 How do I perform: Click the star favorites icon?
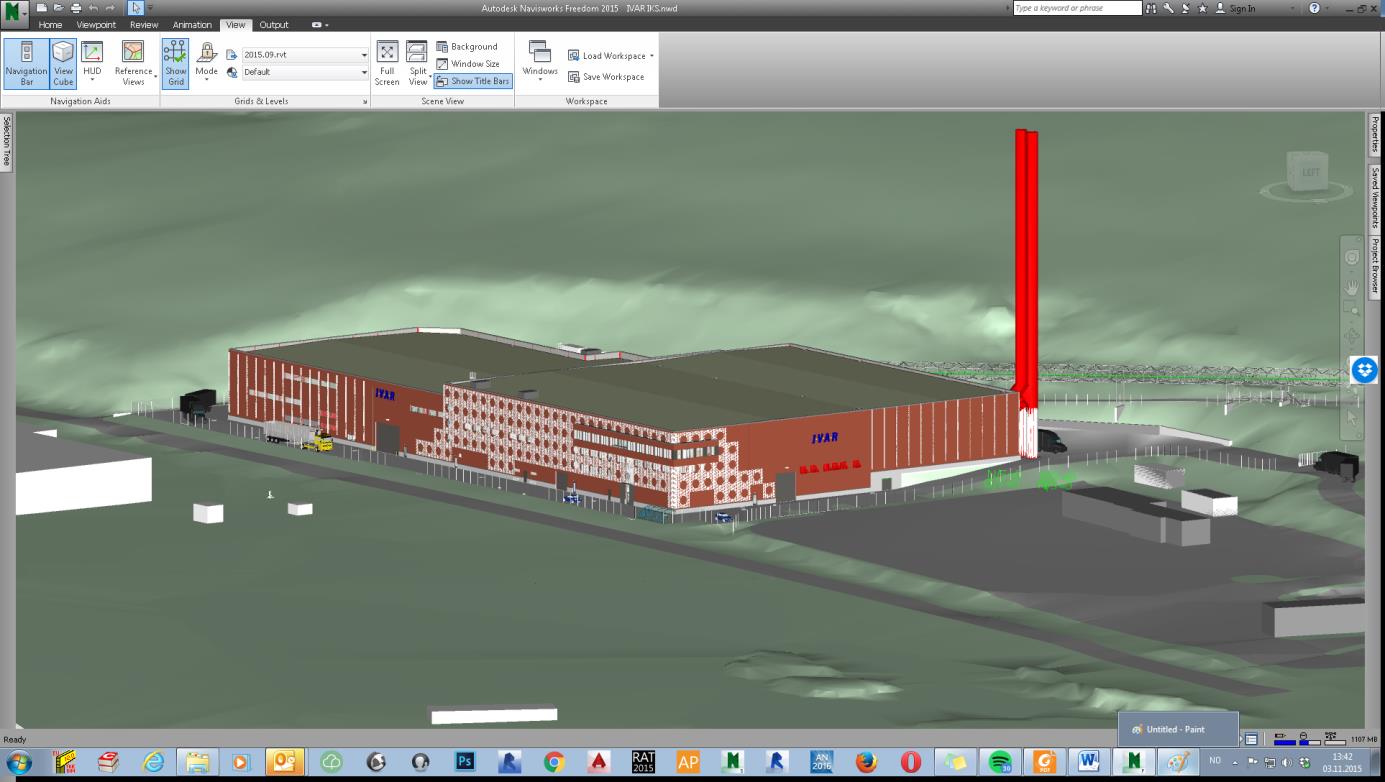click(1202, 8)
